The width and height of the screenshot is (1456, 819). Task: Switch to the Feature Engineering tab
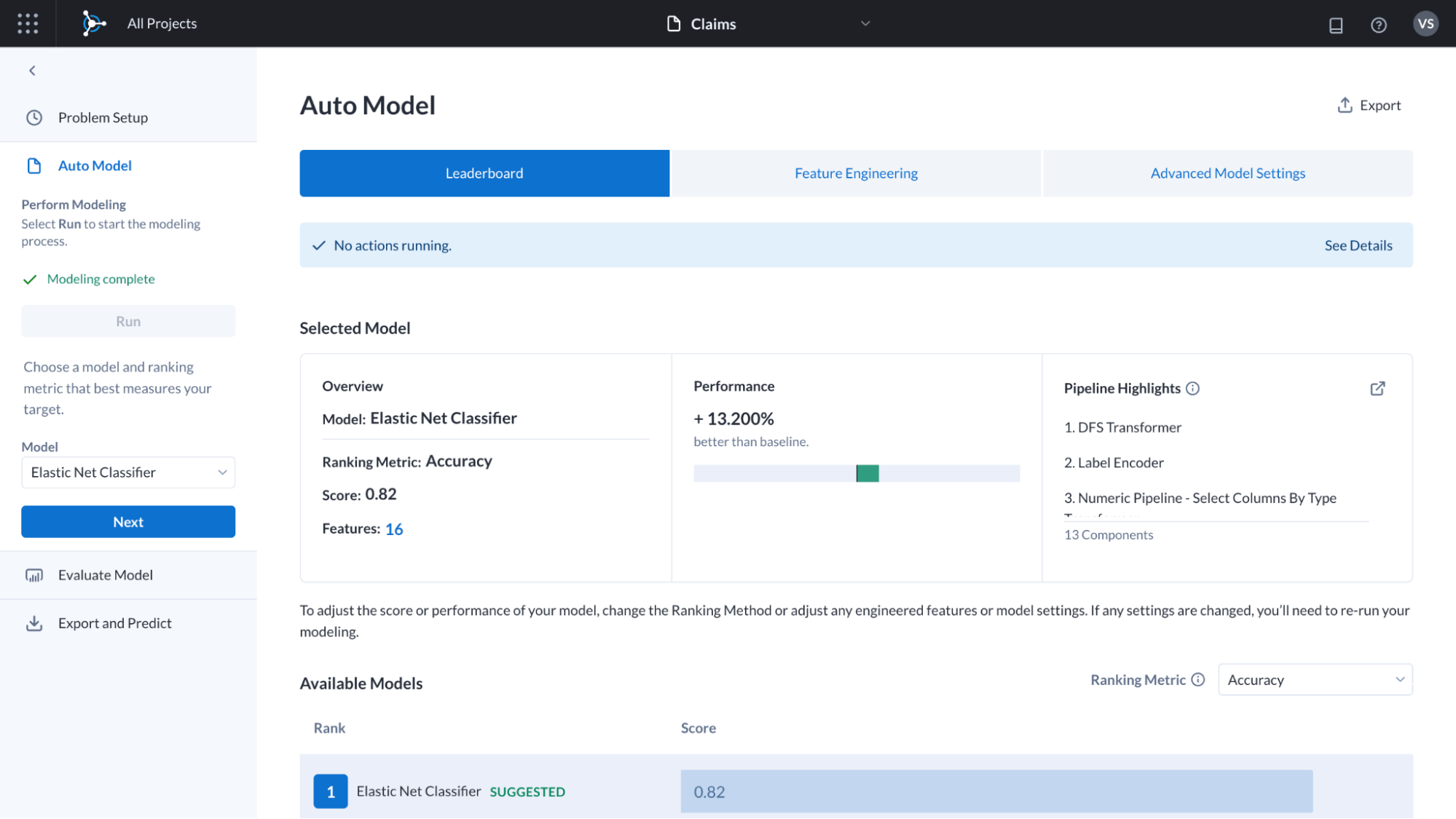pyautogui.click(x=856, y=173)
